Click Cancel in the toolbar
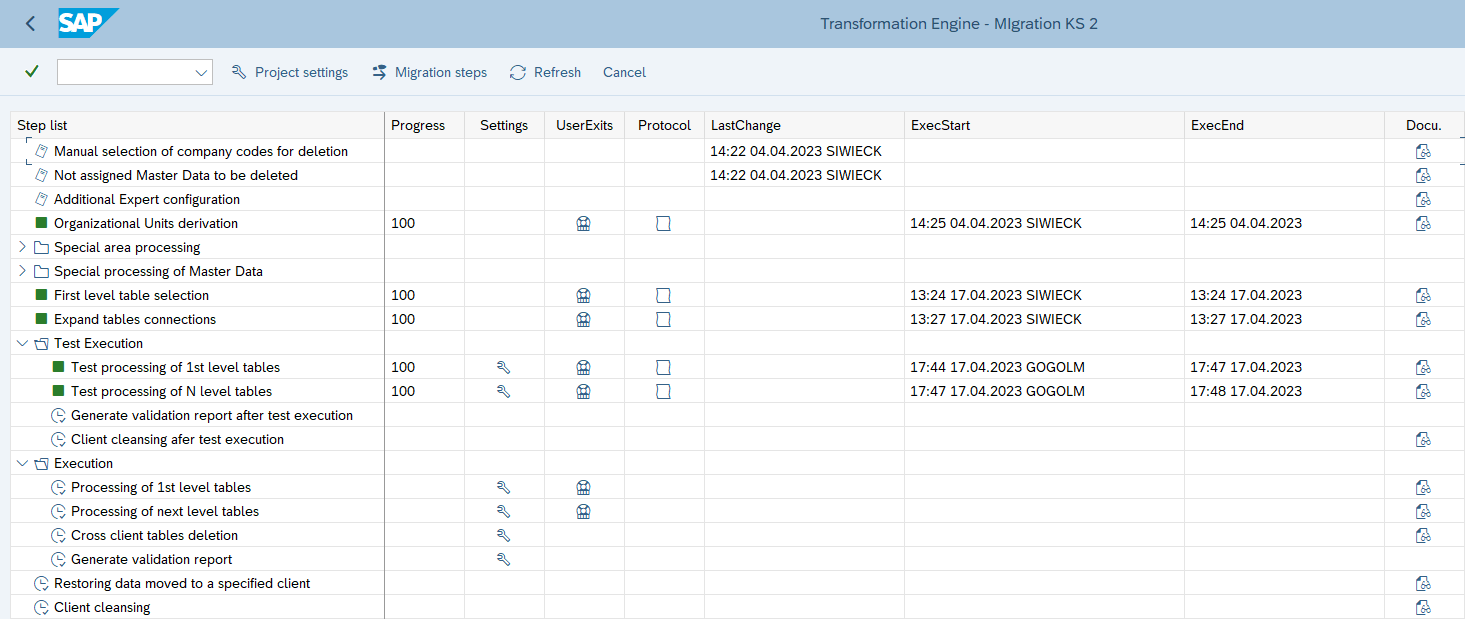1465x619 pixels. [624, 72]
